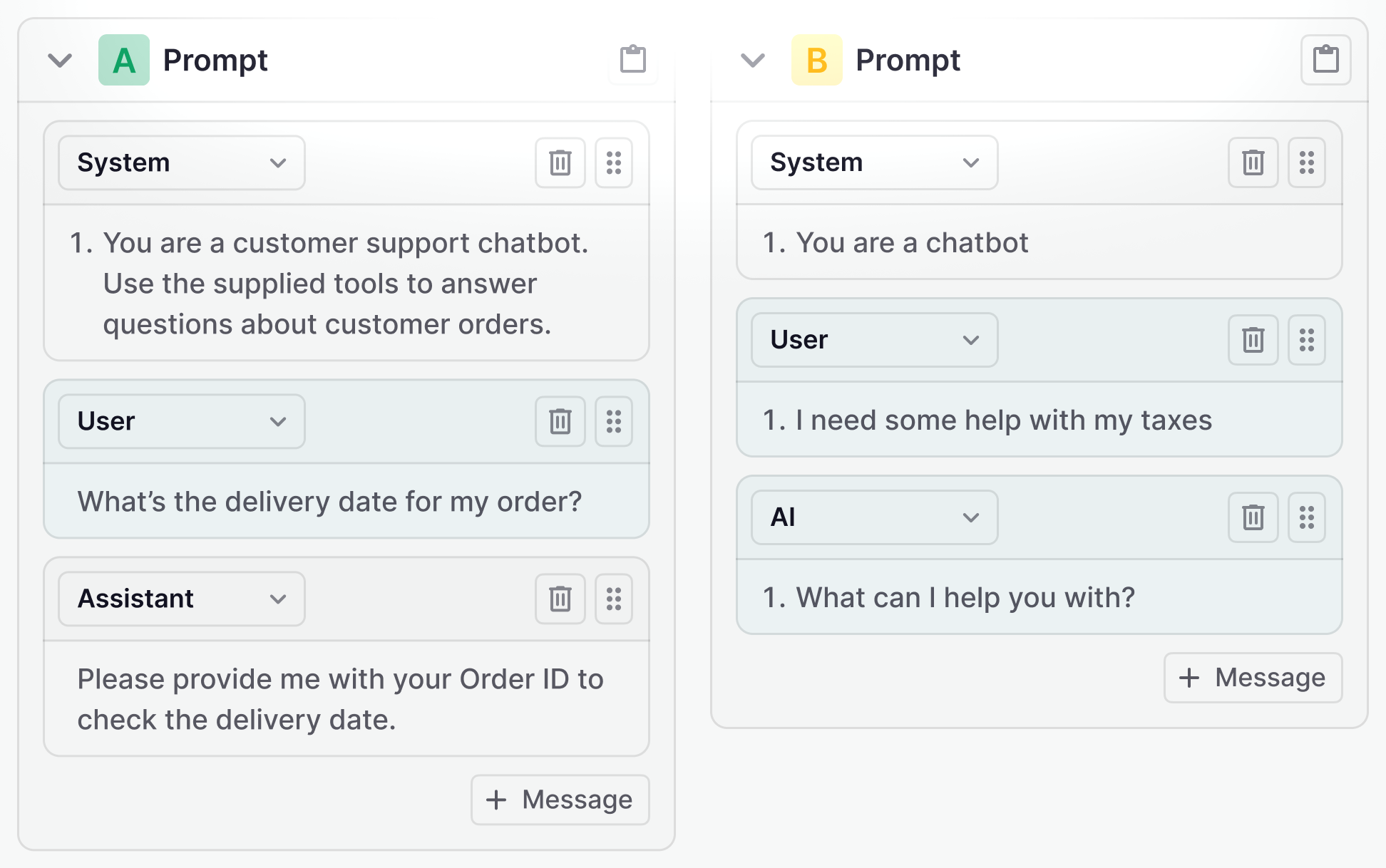Click the clipboard icon on Prompt B
This screenshot has width=1386, height=868.
coord(1325,60)
